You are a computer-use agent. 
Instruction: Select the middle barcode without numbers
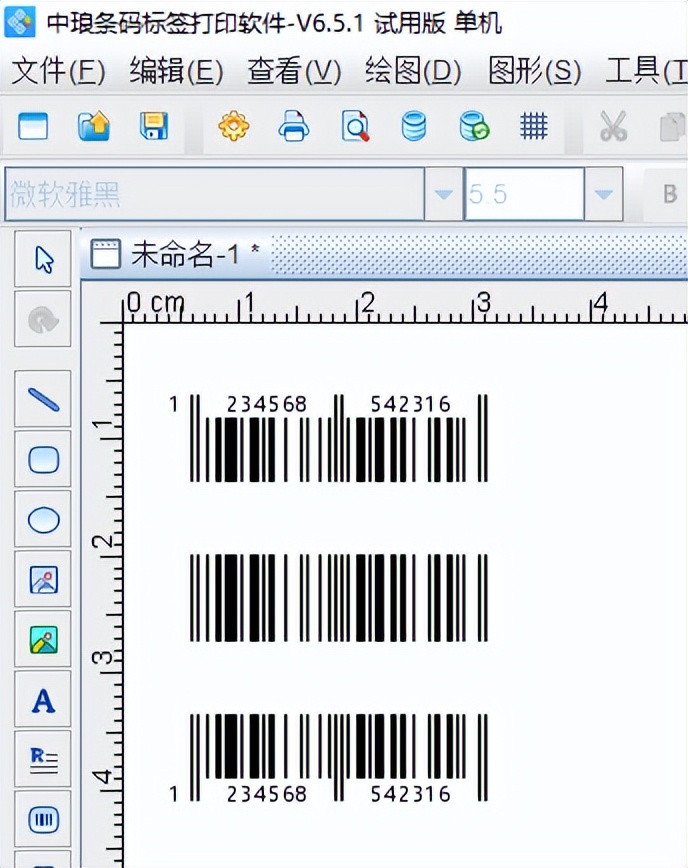[339, 598]
